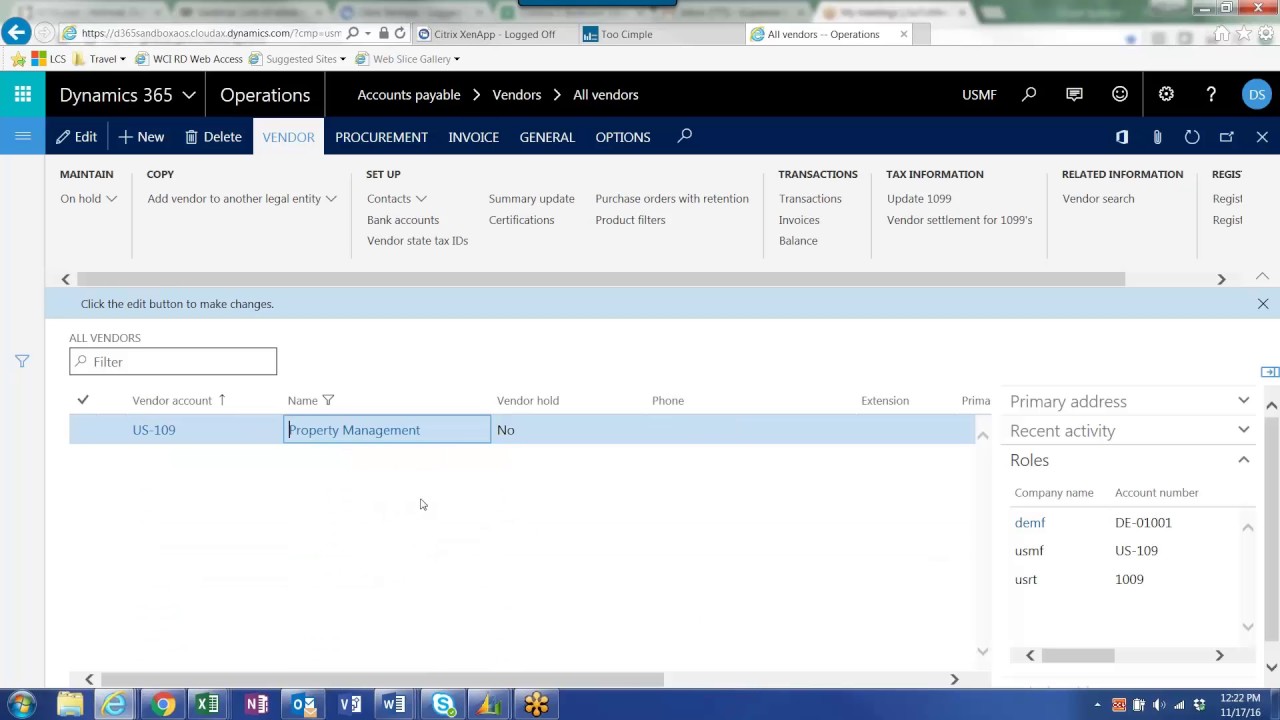Open the help question mark icon
The image size is (1280, 720).
pyautogui.click(x=1211, y=95)
